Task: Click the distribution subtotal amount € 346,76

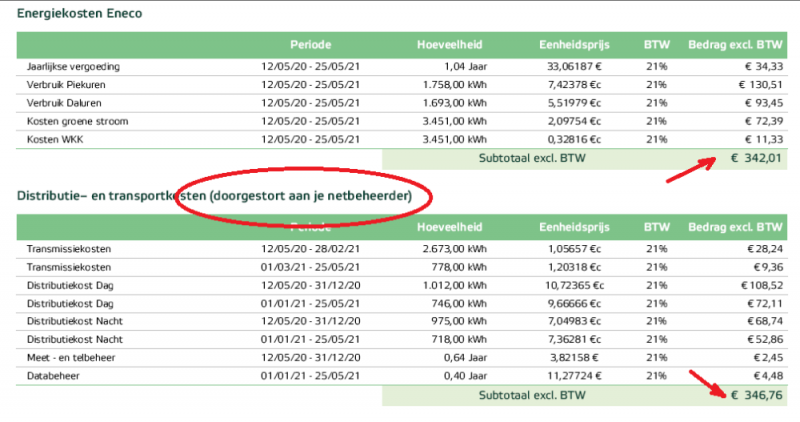Action: (755, 395)
